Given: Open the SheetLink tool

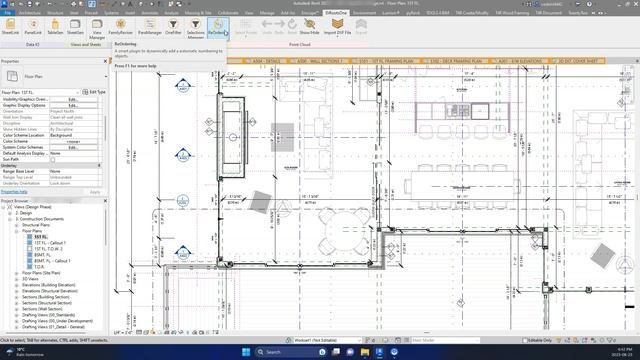Looking at the screenshot, I should 10,27.
